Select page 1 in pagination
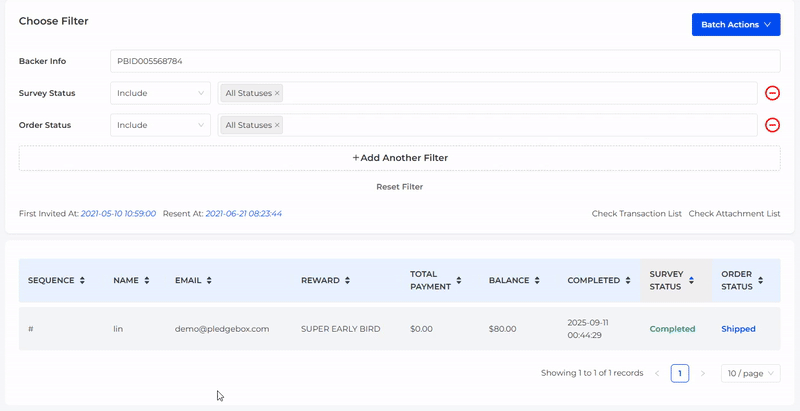 (680, 373)
